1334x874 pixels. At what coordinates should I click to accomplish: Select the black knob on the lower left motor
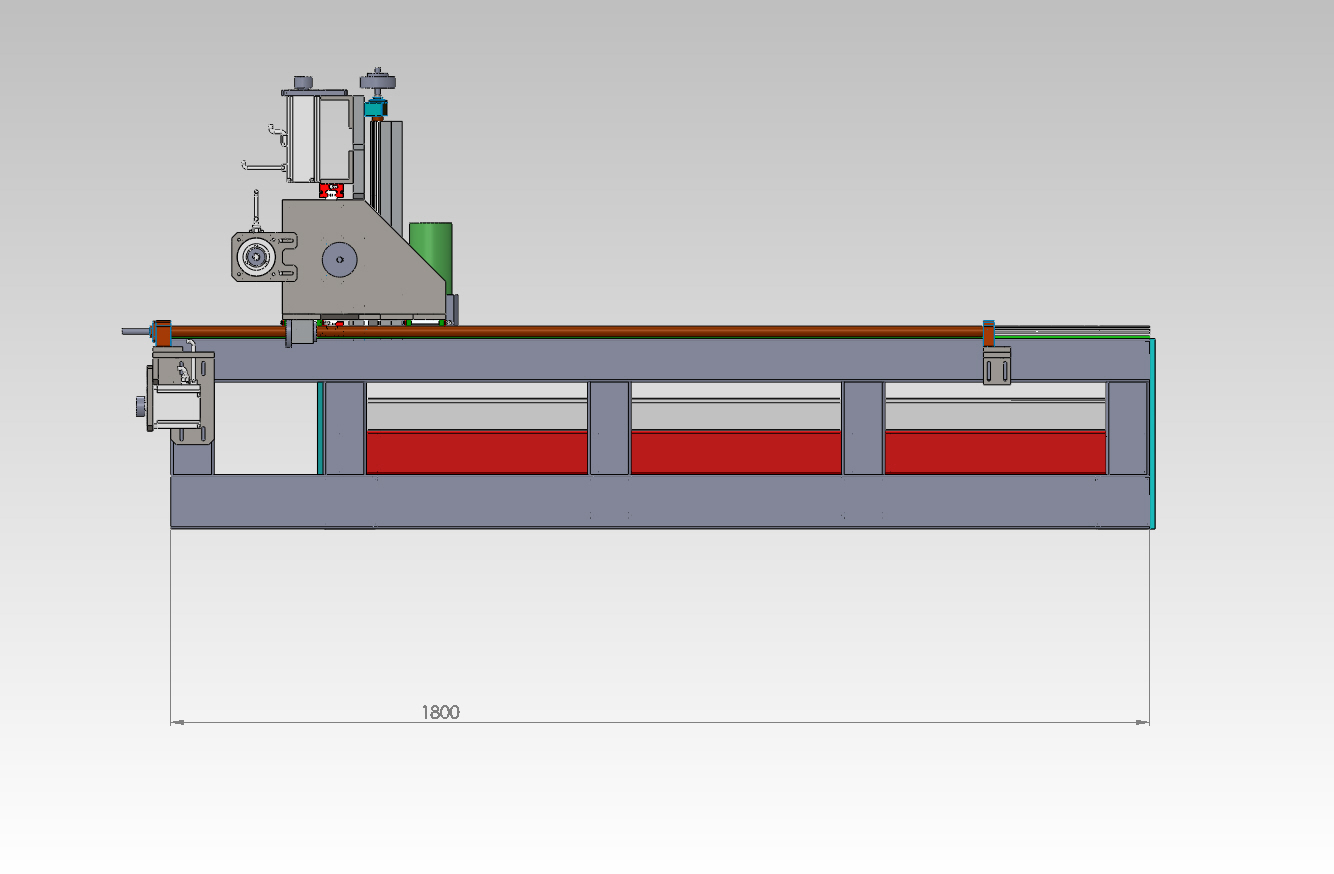coord(138,407)
